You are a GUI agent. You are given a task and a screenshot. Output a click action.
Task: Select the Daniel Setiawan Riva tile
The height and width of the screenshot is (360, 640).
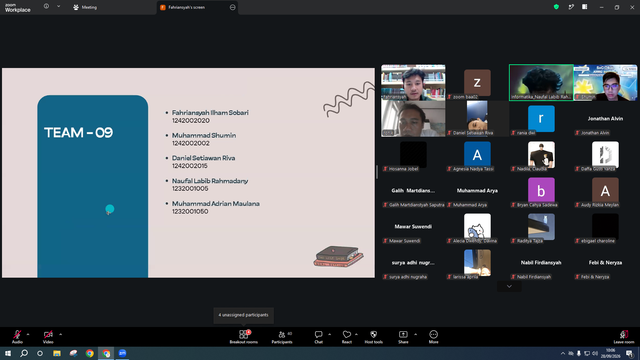pos(477,118)
